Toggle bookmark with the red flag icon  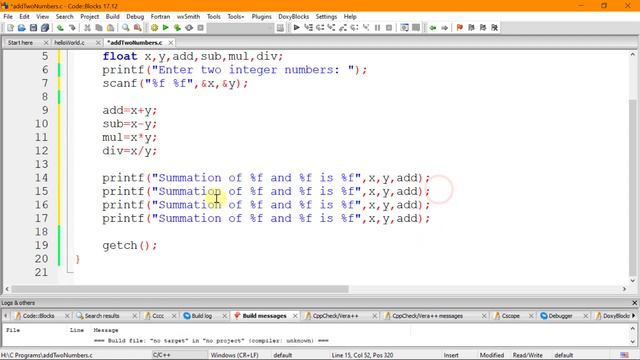[460, 28]
